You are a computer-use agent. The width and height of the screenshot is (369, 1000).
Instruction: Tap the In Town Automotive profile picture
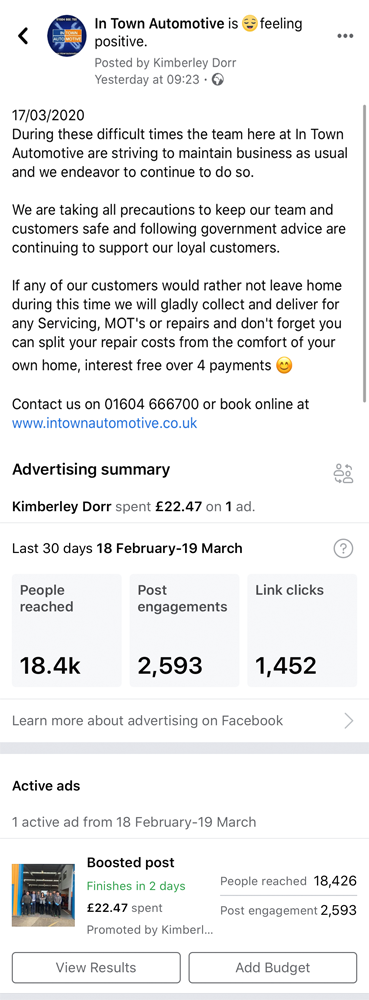tap(68, 37)
